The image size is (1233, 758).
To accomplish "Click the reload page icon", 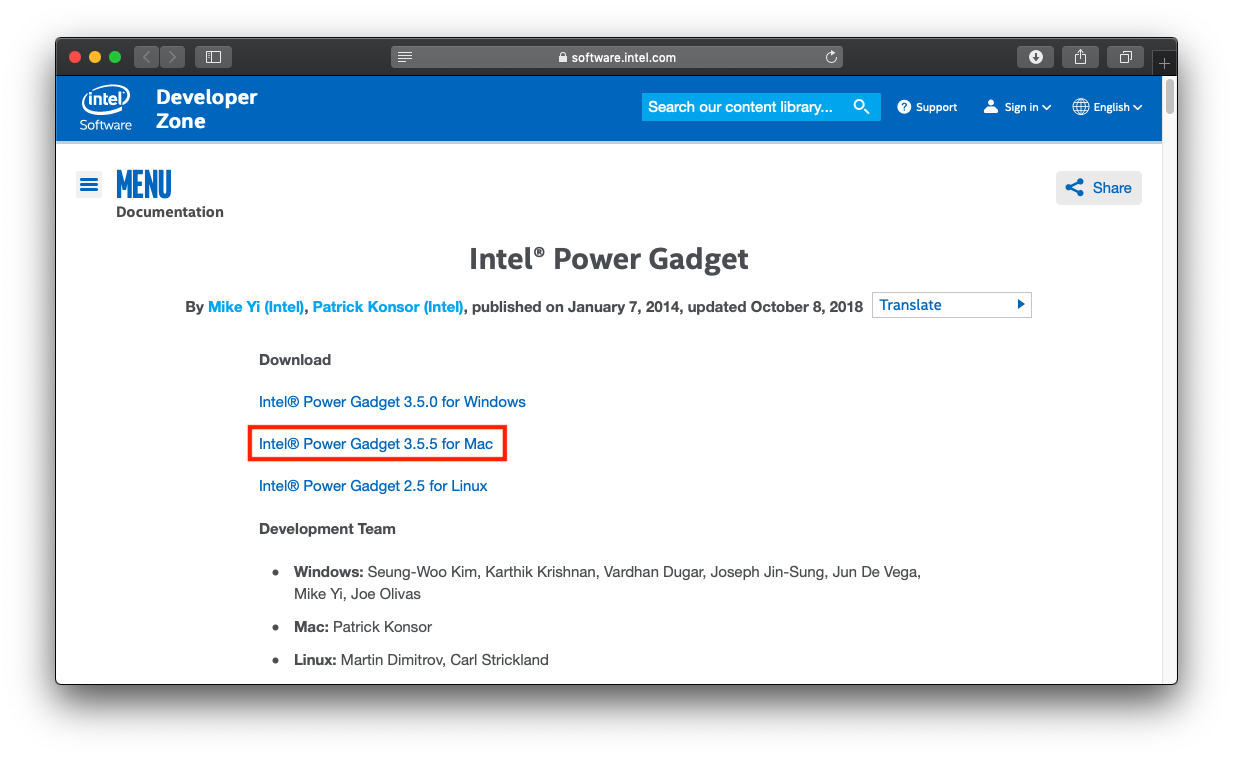I will (831, 57).
